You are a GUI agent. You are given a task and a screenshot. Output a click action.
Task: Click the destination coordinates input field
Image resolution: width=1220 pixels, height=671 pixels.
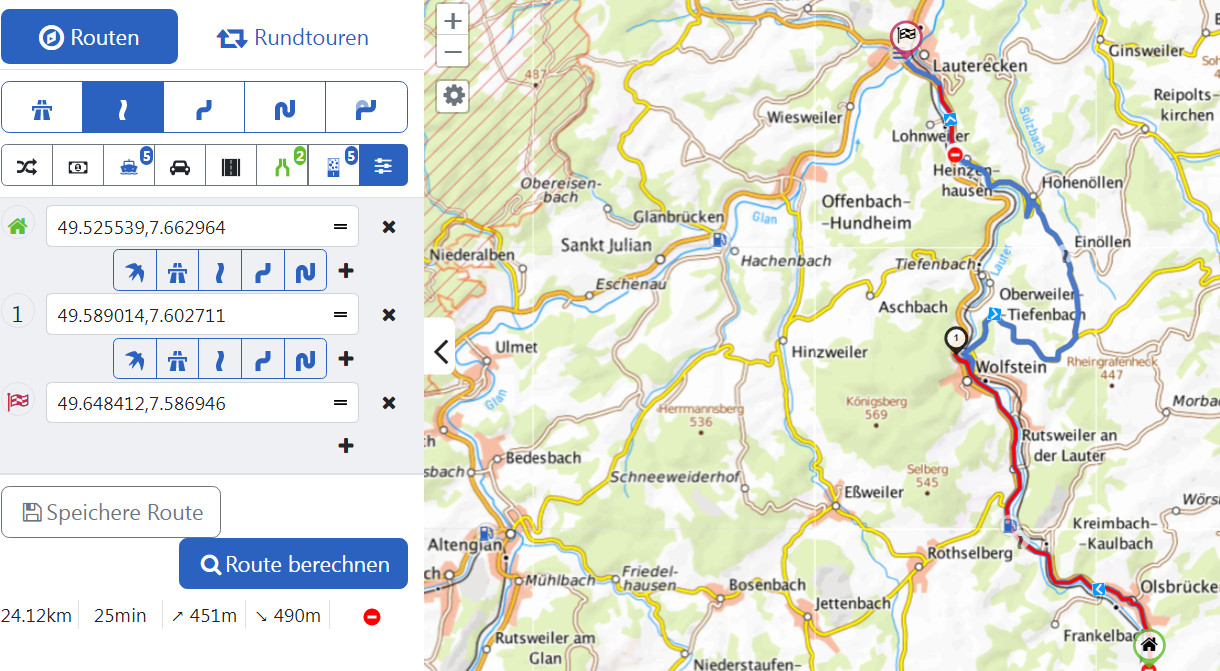[190, 403]
